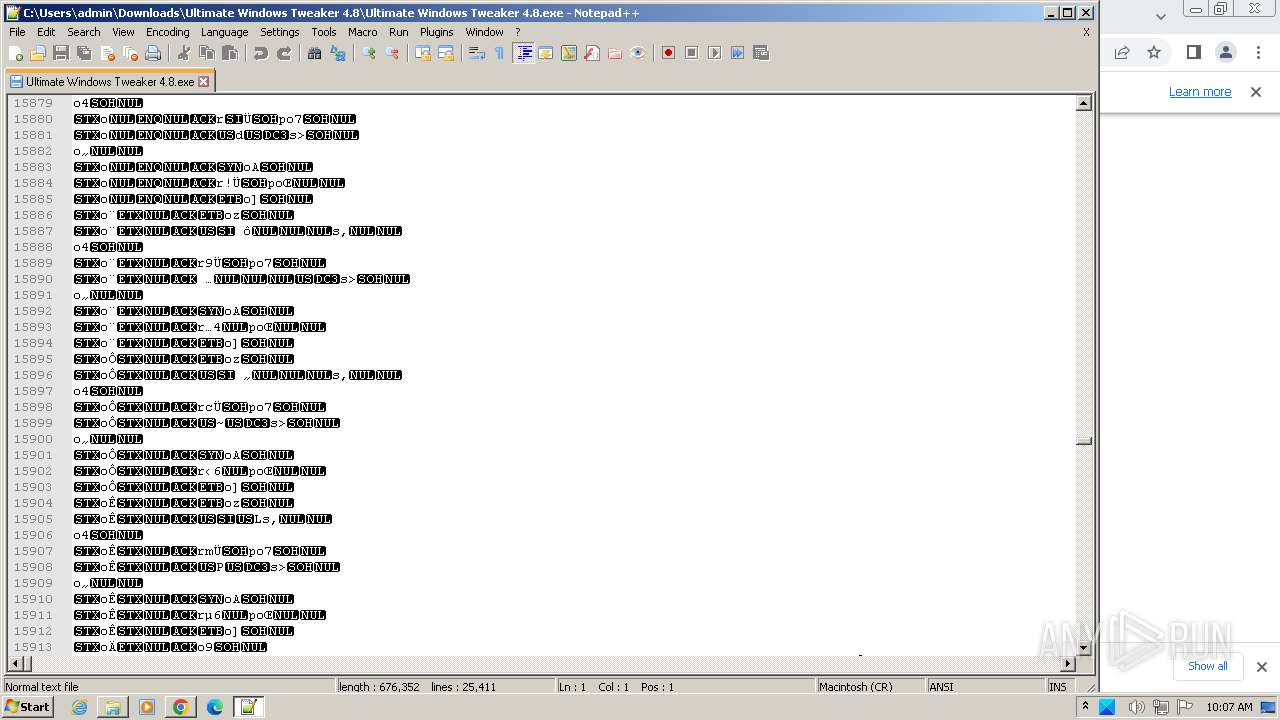
Task: Click the Replace toolbar icon
Action: click(337, 53)
